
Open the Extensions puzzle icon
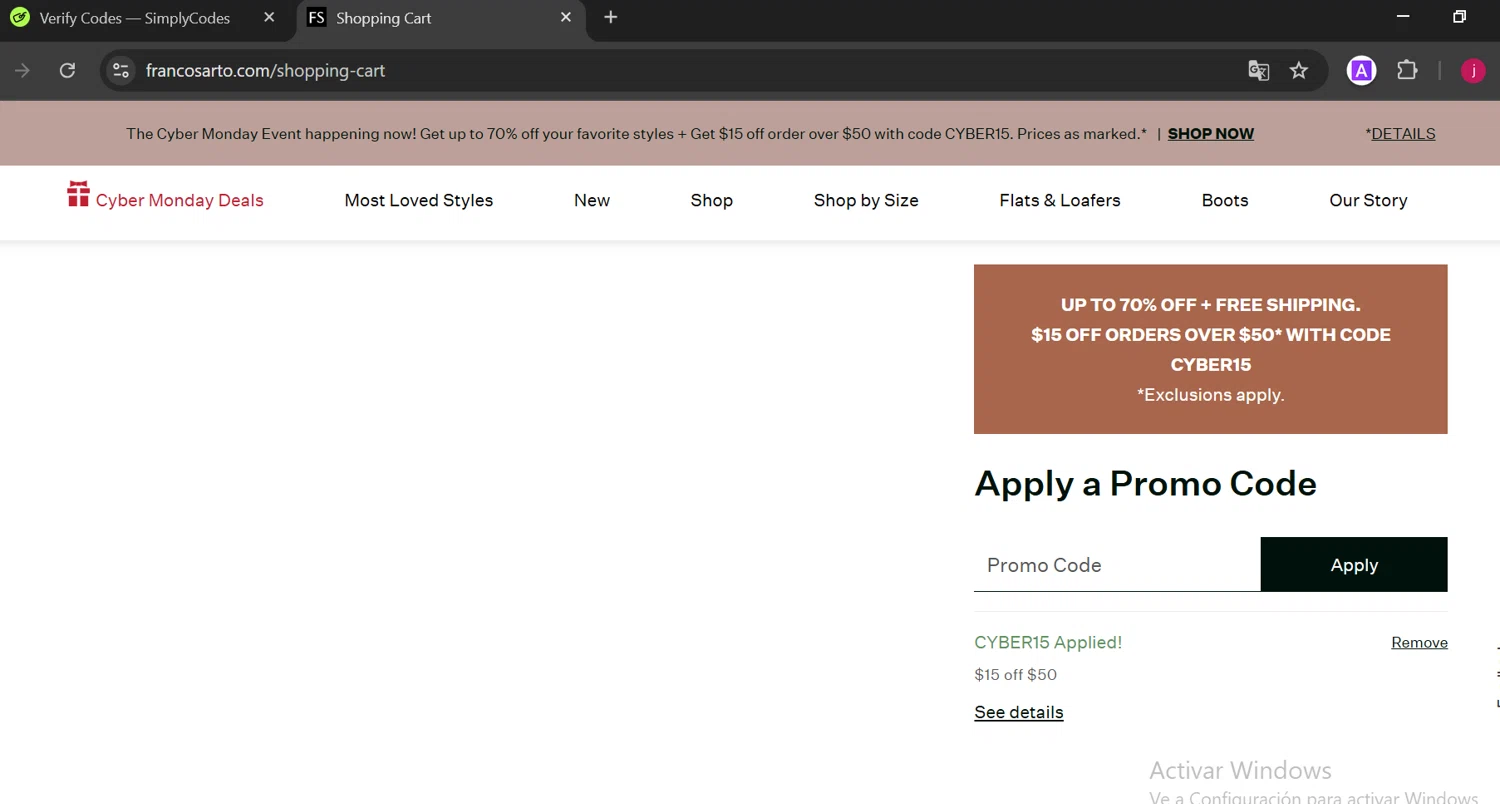(1407, 70)
